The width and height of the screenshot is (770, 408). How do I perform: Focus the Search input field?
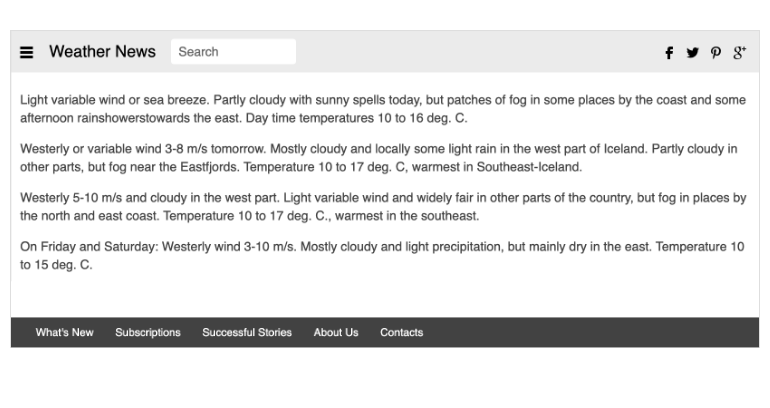point(233,52)
